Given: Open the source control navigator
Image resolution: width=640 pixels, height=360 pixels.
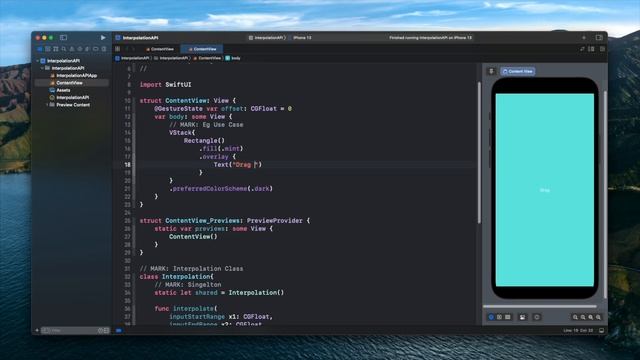Looking at the screenshot, I should point(48,49).
